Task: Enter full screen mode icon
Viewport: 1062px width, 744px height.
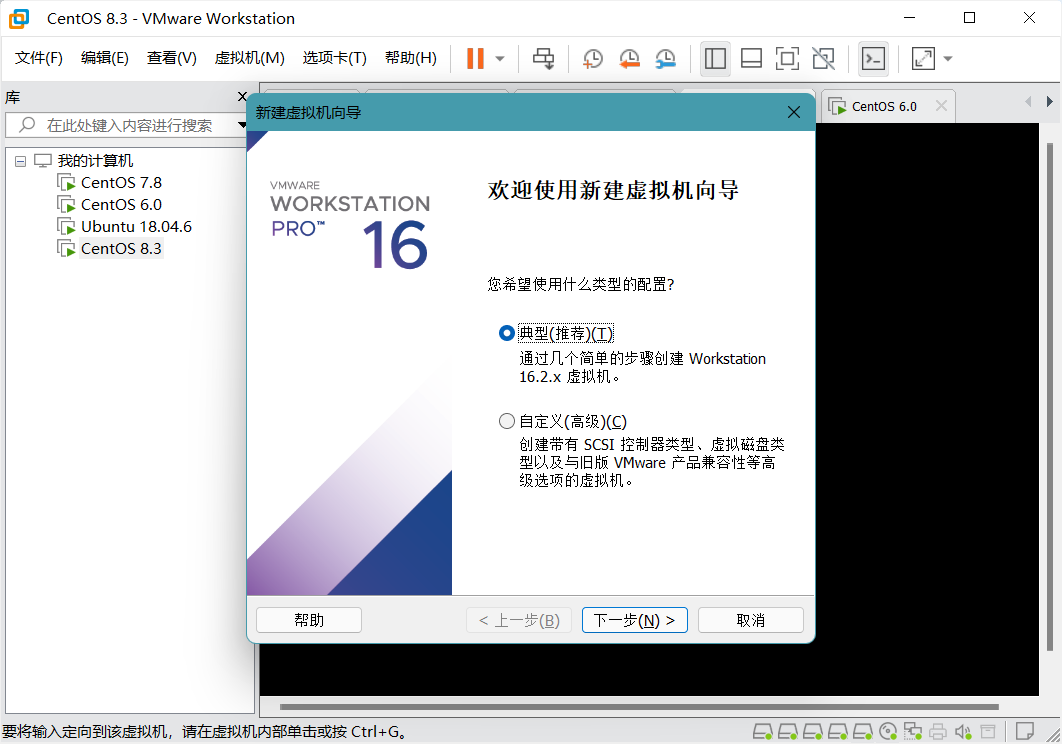Action: [x=787, y=58]
